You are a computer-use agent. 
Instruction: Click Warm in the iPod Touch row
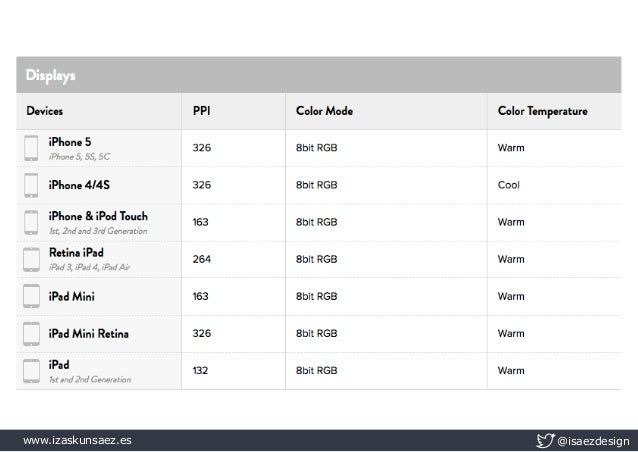click(x=511, y=222)
